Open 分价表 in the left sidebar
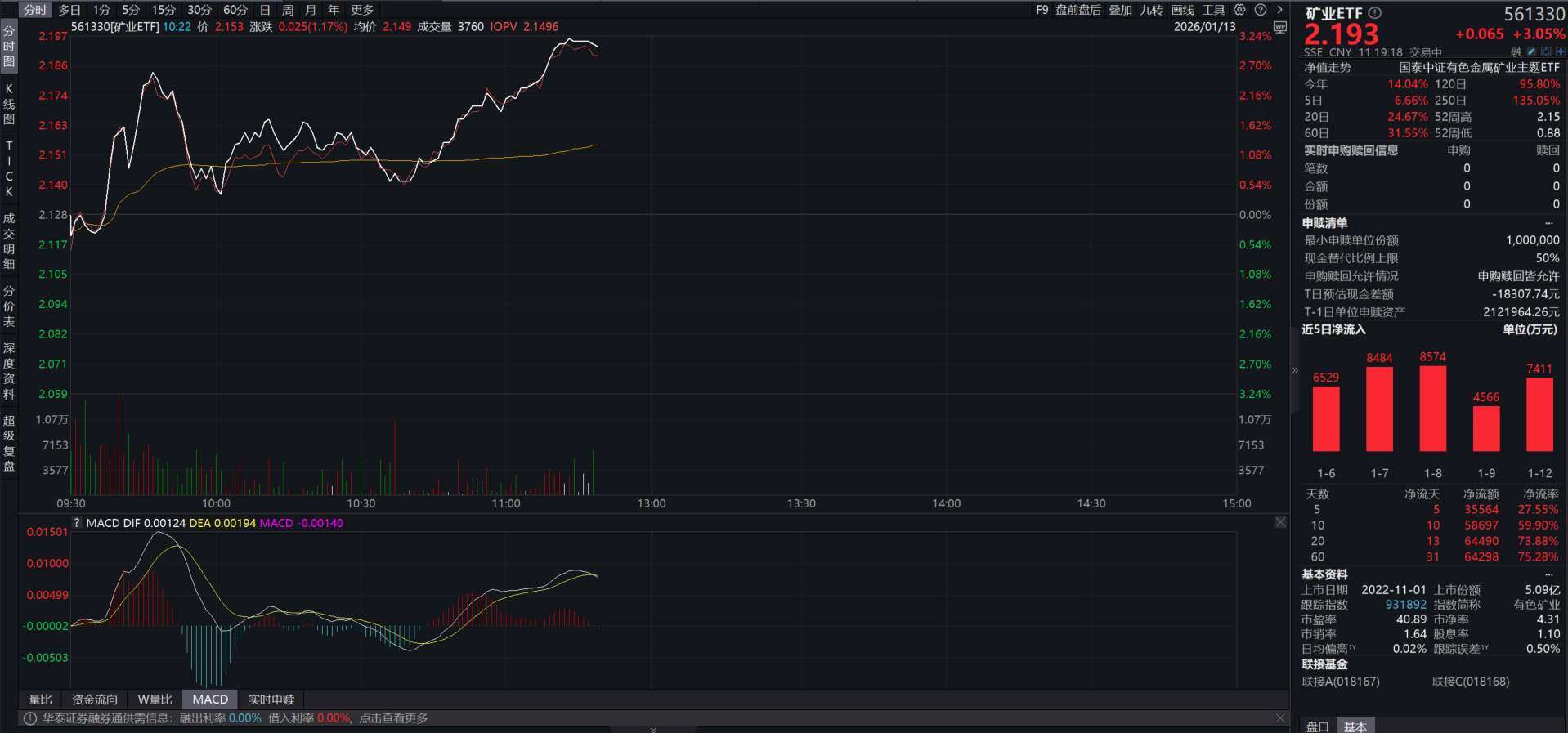Viewport: 1568px width, 733px height. [9, 306]
